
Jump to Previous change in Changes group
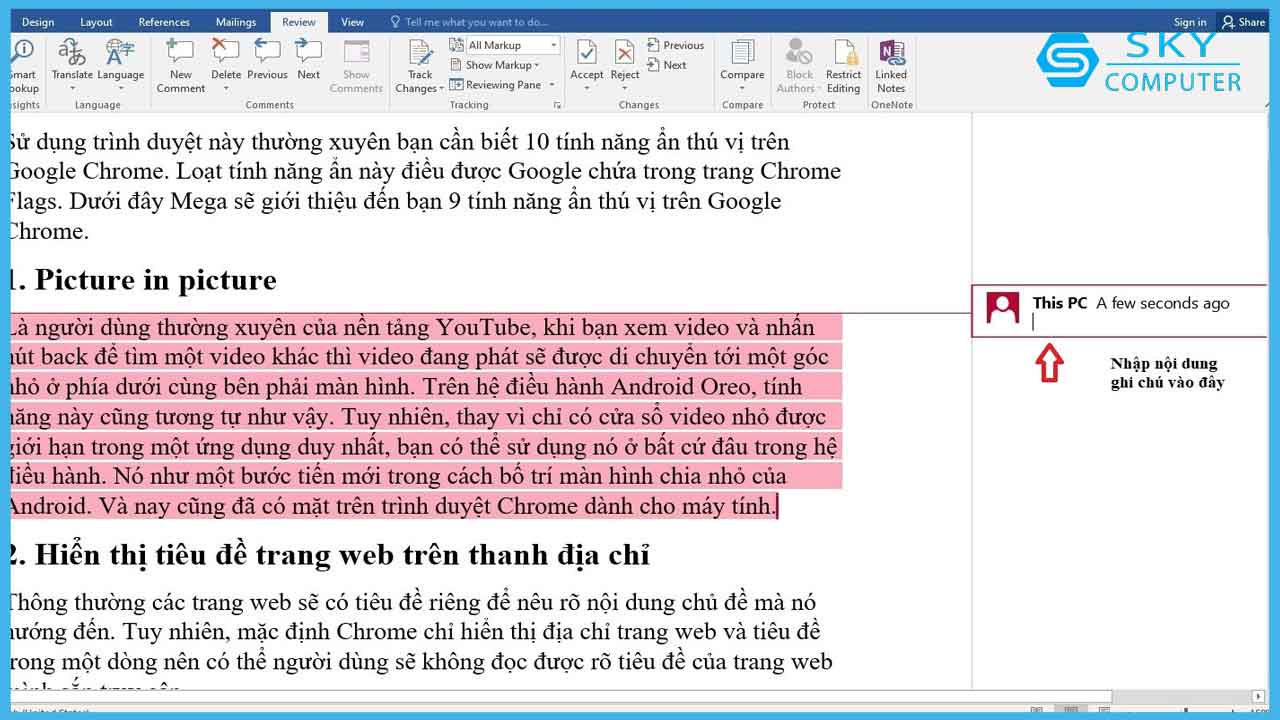point(676,45)
